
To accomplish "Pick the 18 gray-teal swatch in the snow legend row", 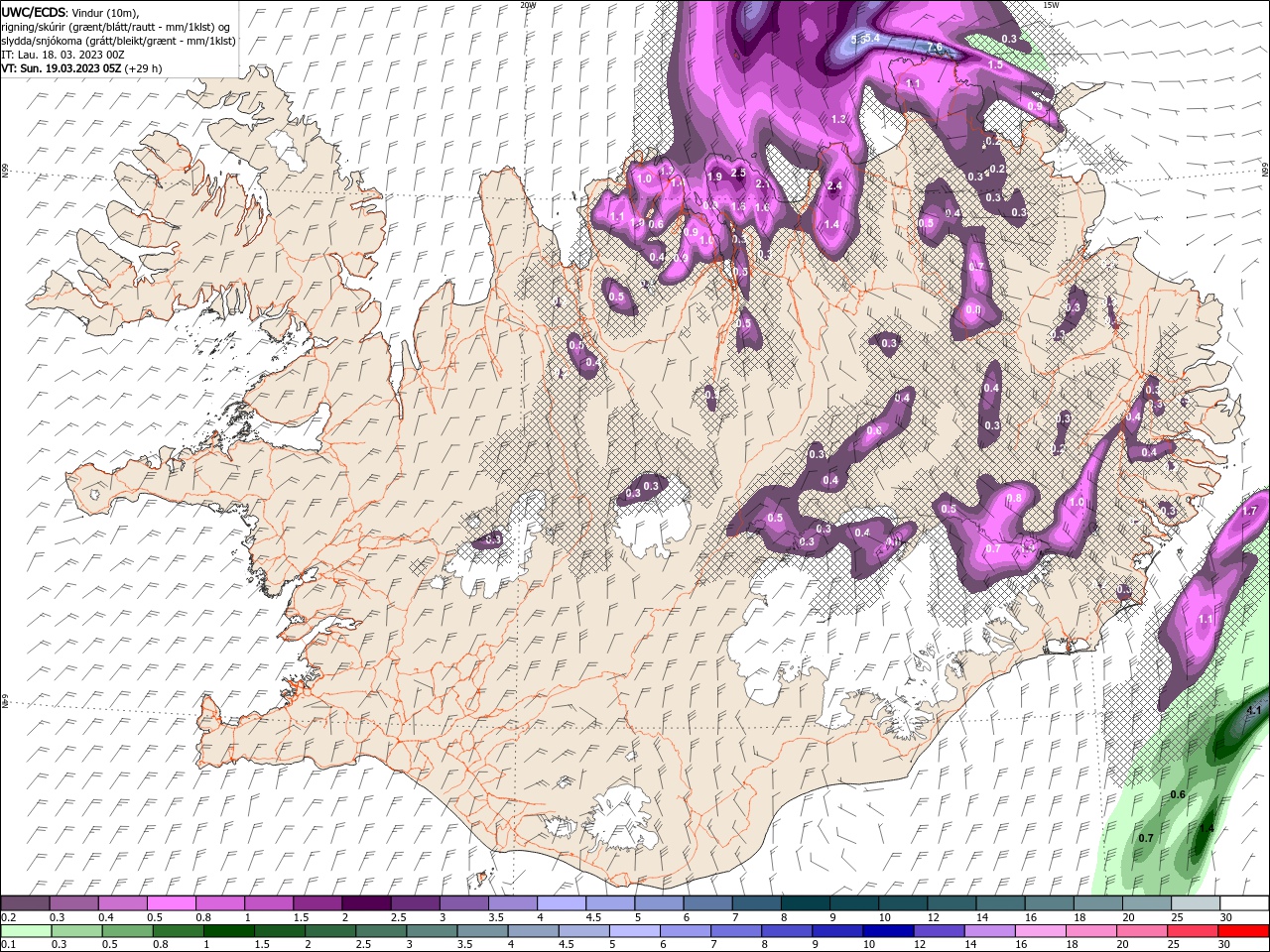I will pyautogui.click(x=1097, y=903).
